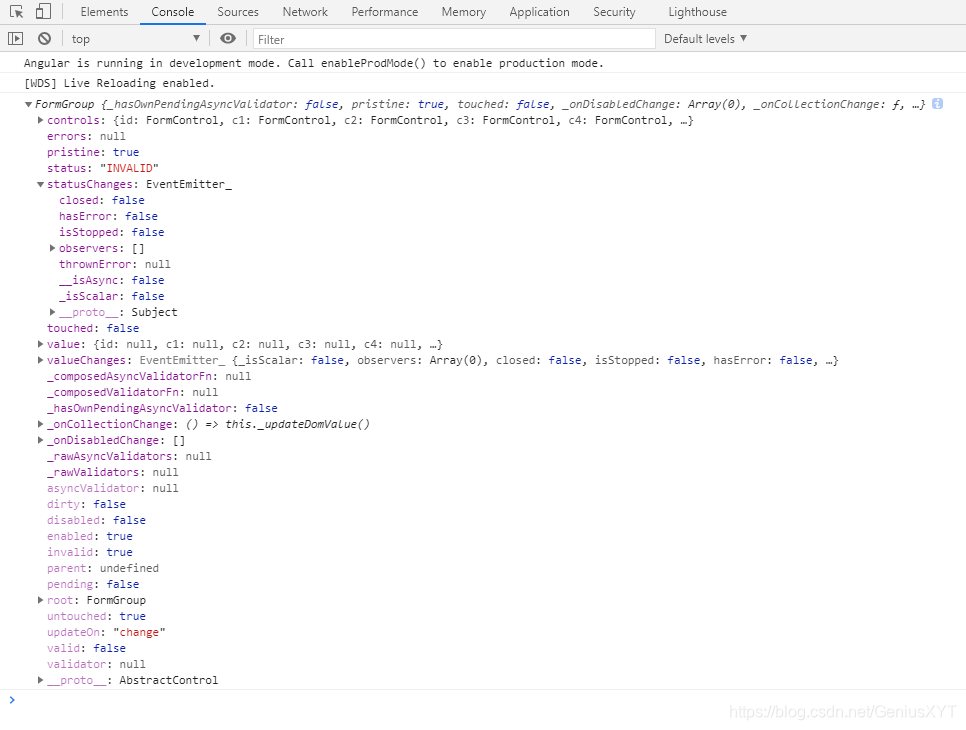The width and height of the screenshot is (966, 730).
Task: Click the _hasOwnPendingAsyncValidator: false row
Action: (162, 408)
